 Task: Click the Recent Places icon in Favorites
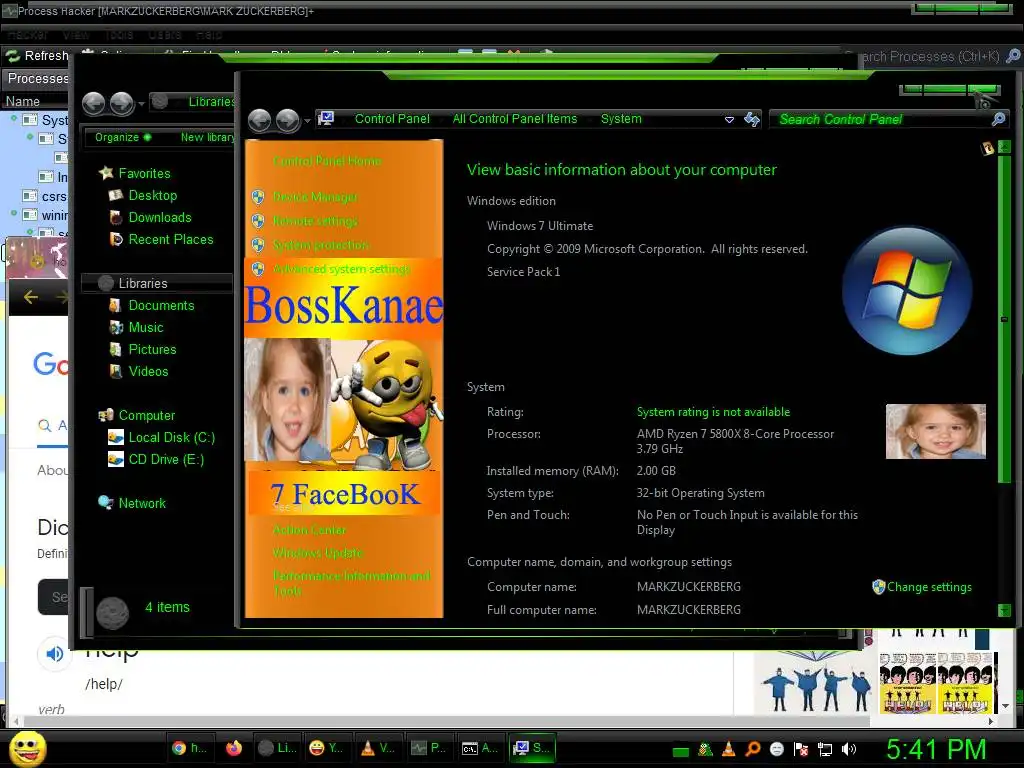point(116,239)
